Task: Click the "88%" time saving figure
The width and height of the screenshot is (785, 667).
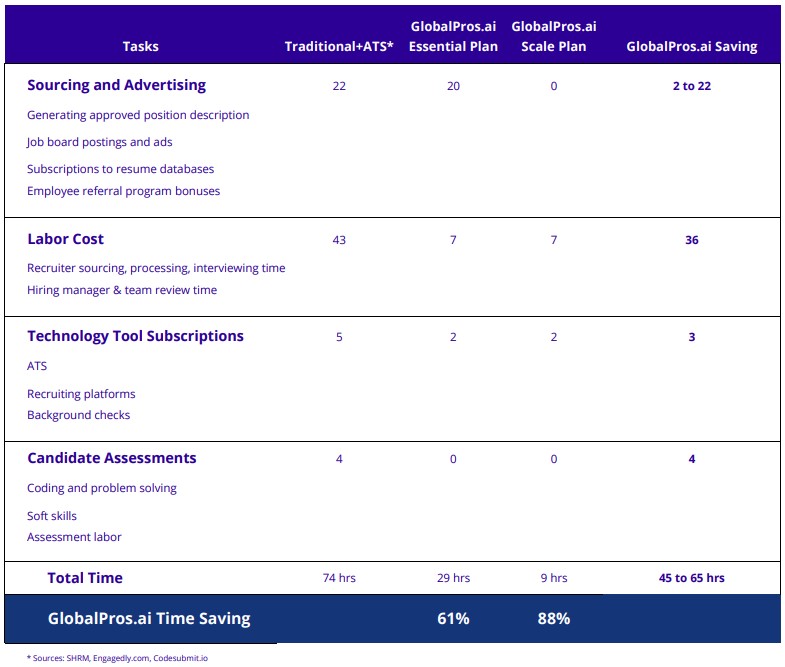Action: 553,619
